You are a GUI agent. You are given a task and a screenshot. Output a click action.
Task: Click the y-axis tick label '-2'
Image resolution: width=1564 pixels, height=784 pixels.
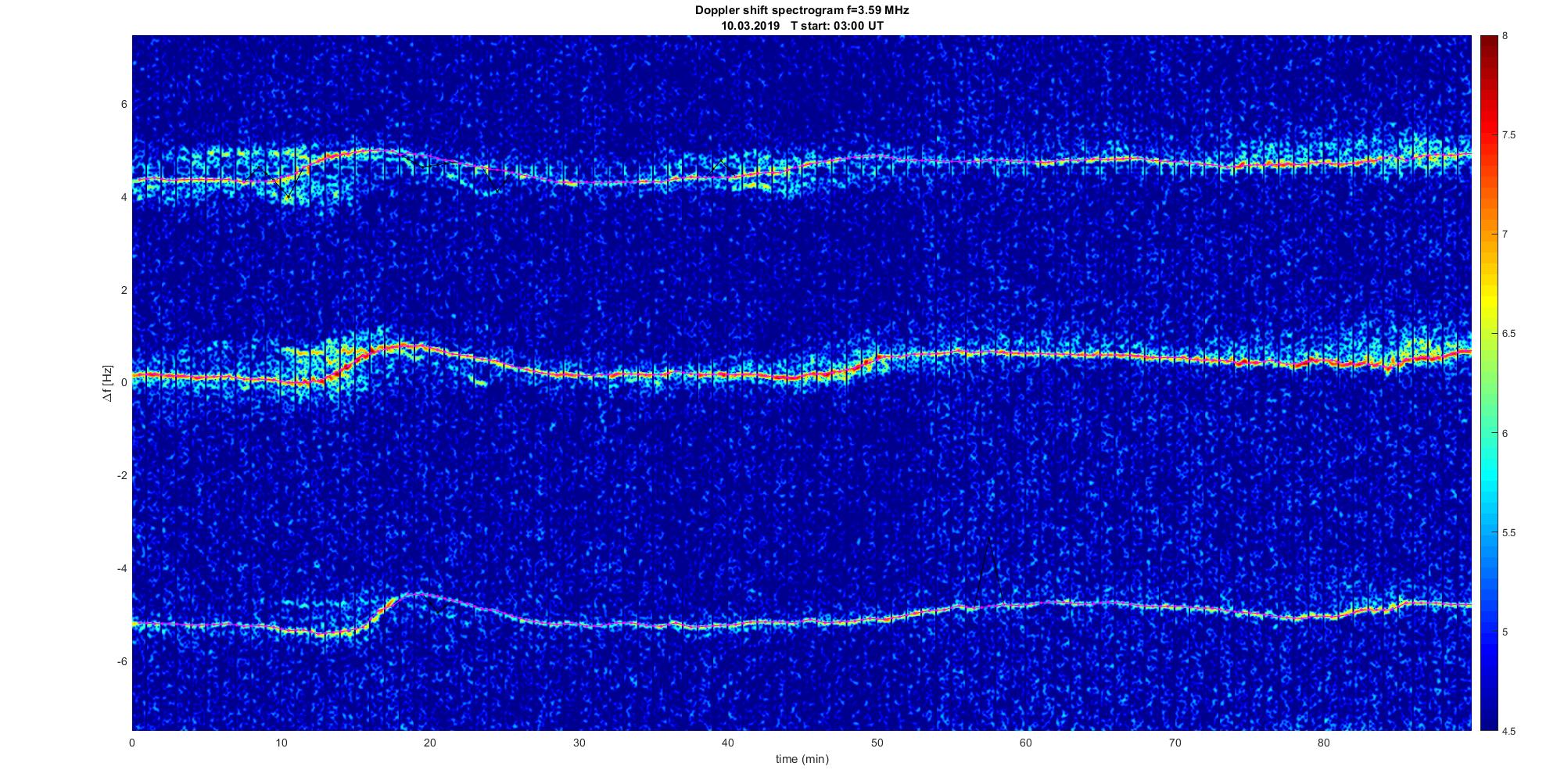(123, 475)
